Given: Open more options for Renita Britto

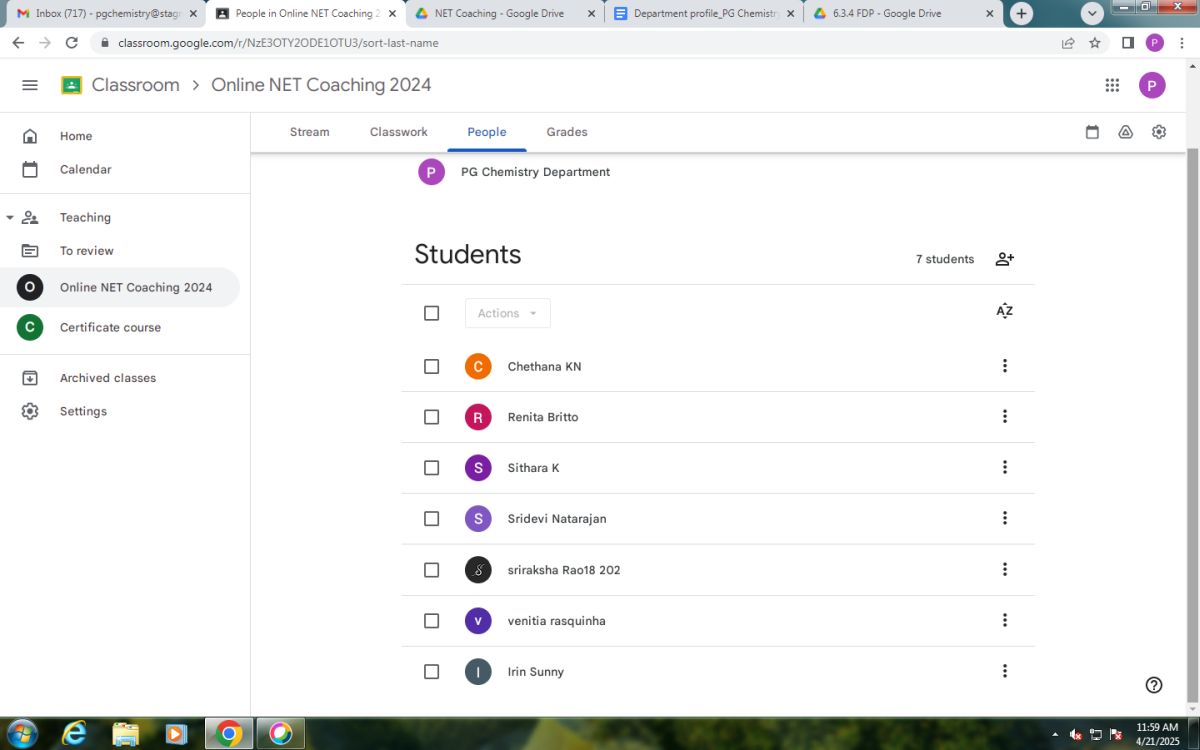Looking at the screenshot, I should tap(1005, 416).
